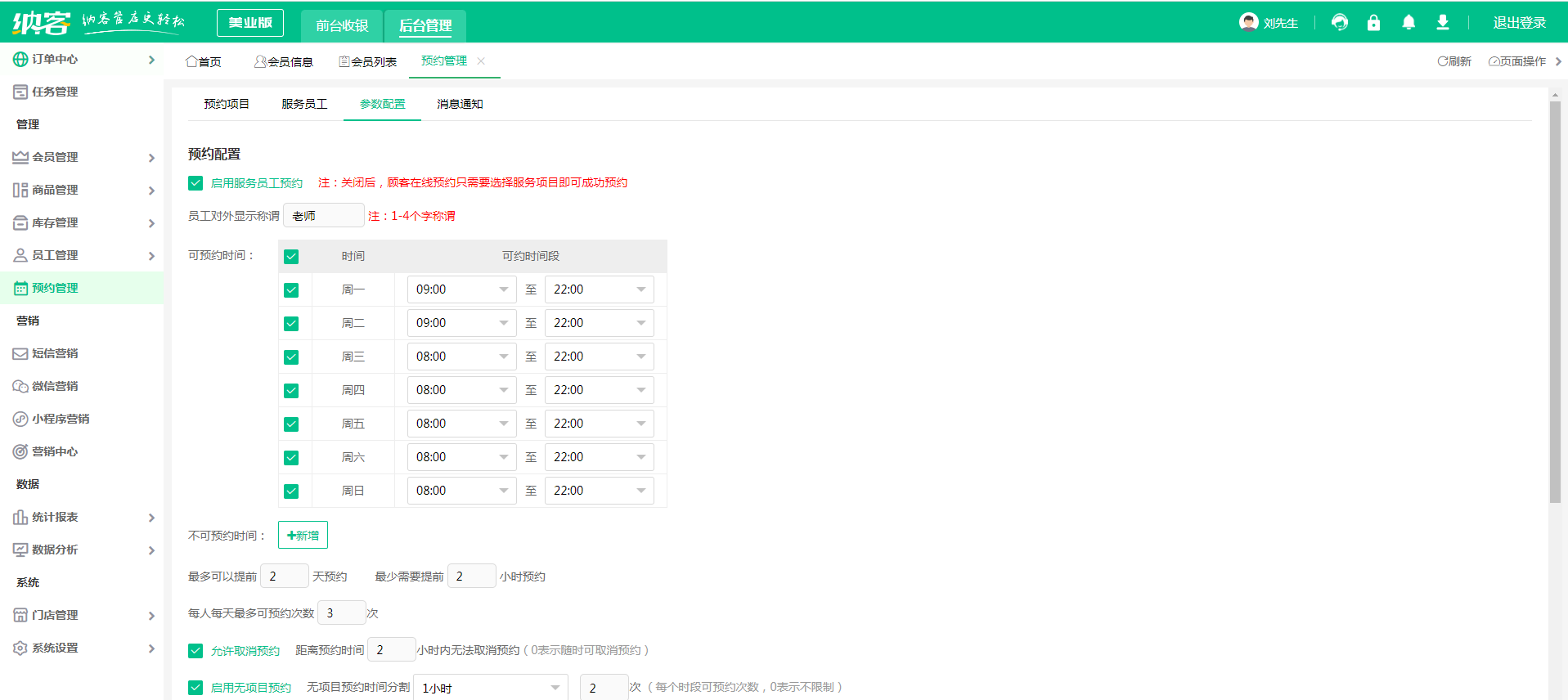The height and width of the screenshot is (700, 1568).
Task: Toggle the select-all checkbox in time table header
Action: 291,257
